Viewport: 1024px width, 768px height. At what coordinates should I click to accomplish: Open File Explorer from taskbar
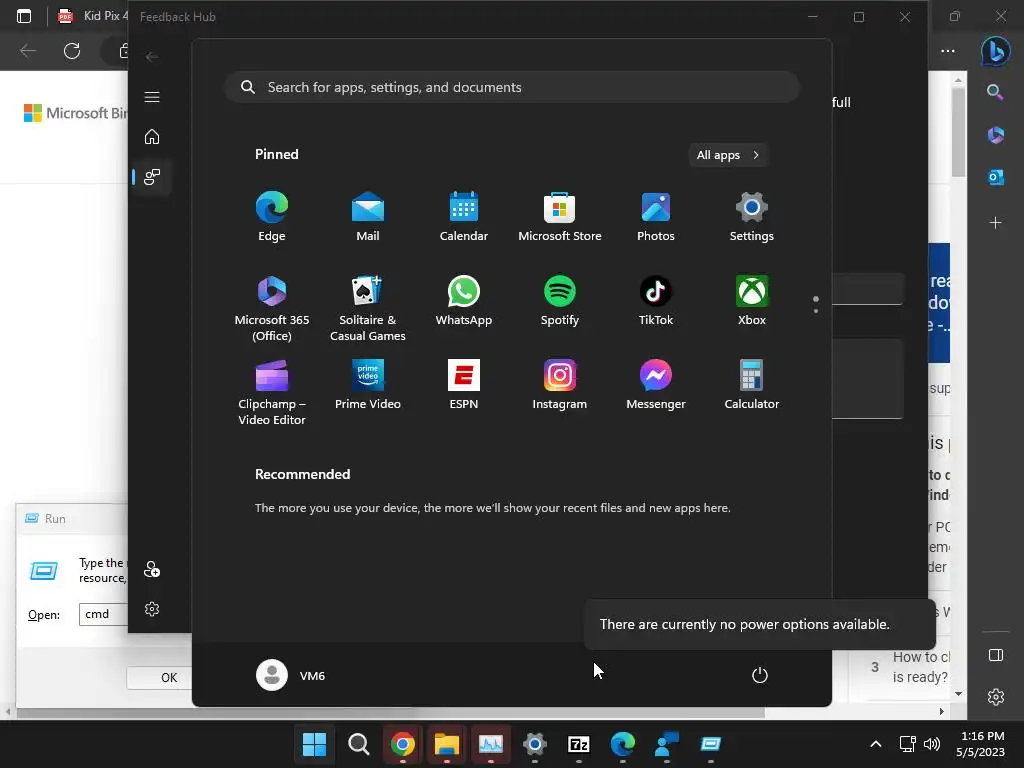click(447, 744)
